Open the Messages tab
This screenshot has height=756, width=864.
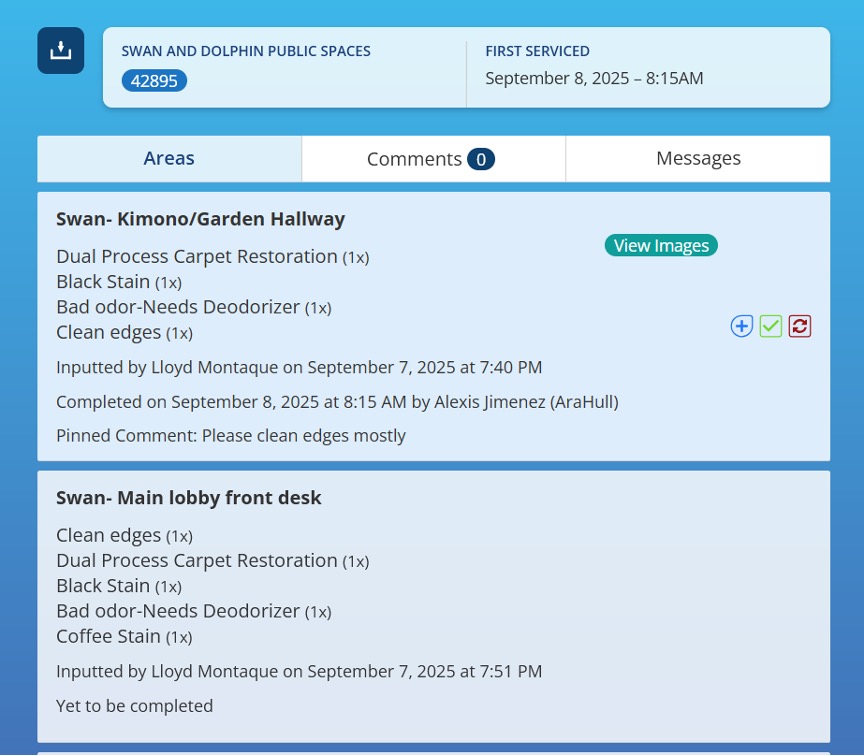pos(698,159)
